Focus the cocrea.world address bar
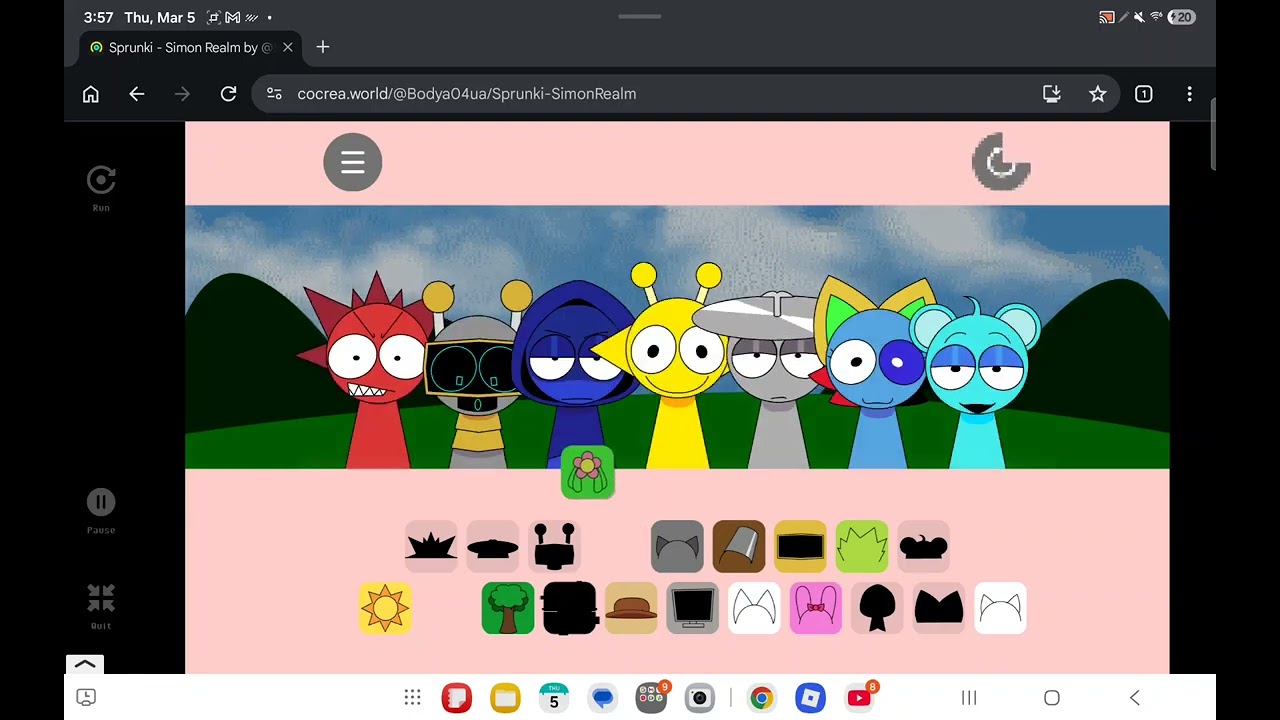This screenshot has height=720, width=1280. pos(660,94)
